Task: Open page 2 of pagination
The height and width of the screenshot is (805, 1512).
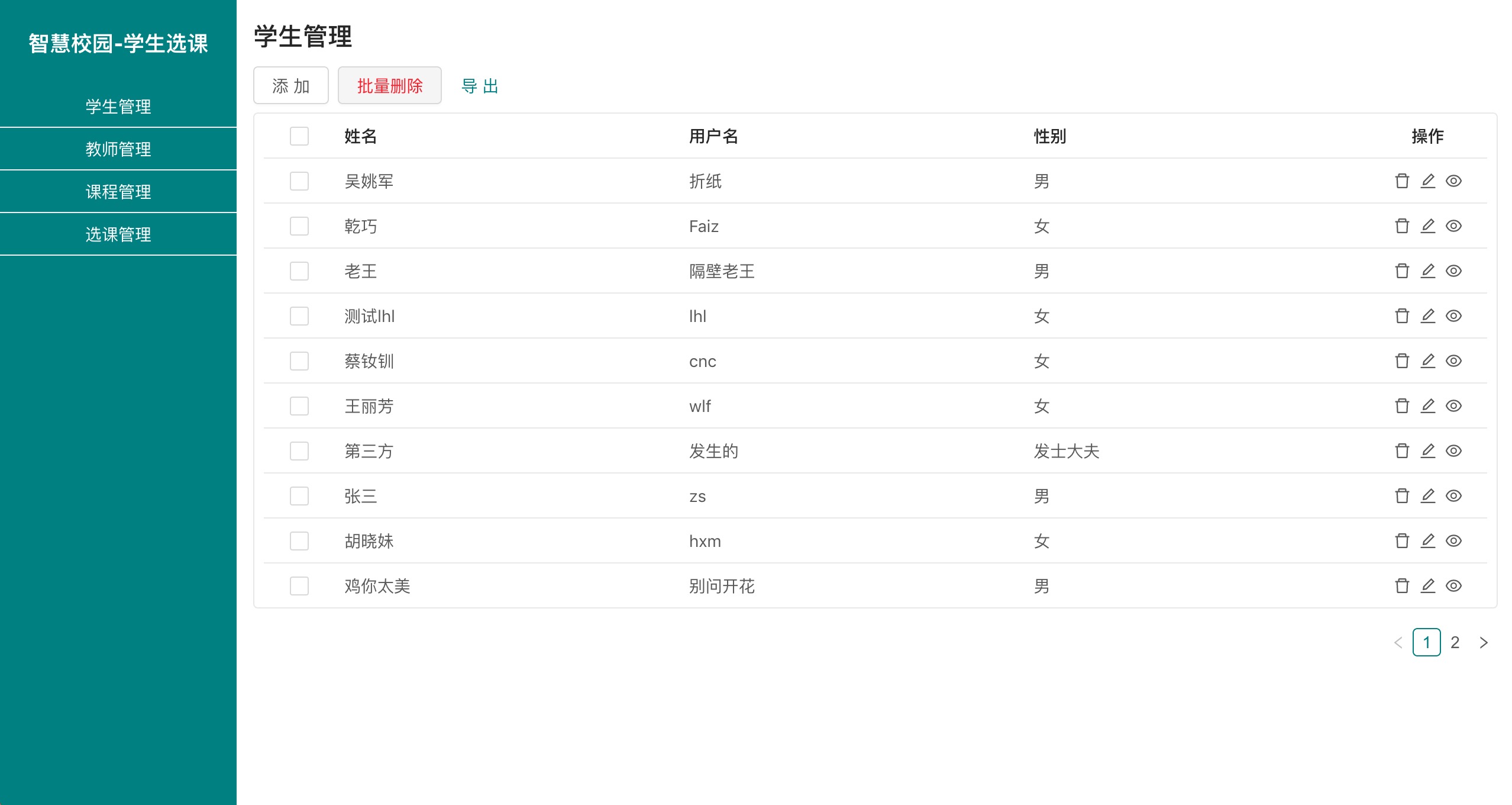Action: [x=1455, y=642]
